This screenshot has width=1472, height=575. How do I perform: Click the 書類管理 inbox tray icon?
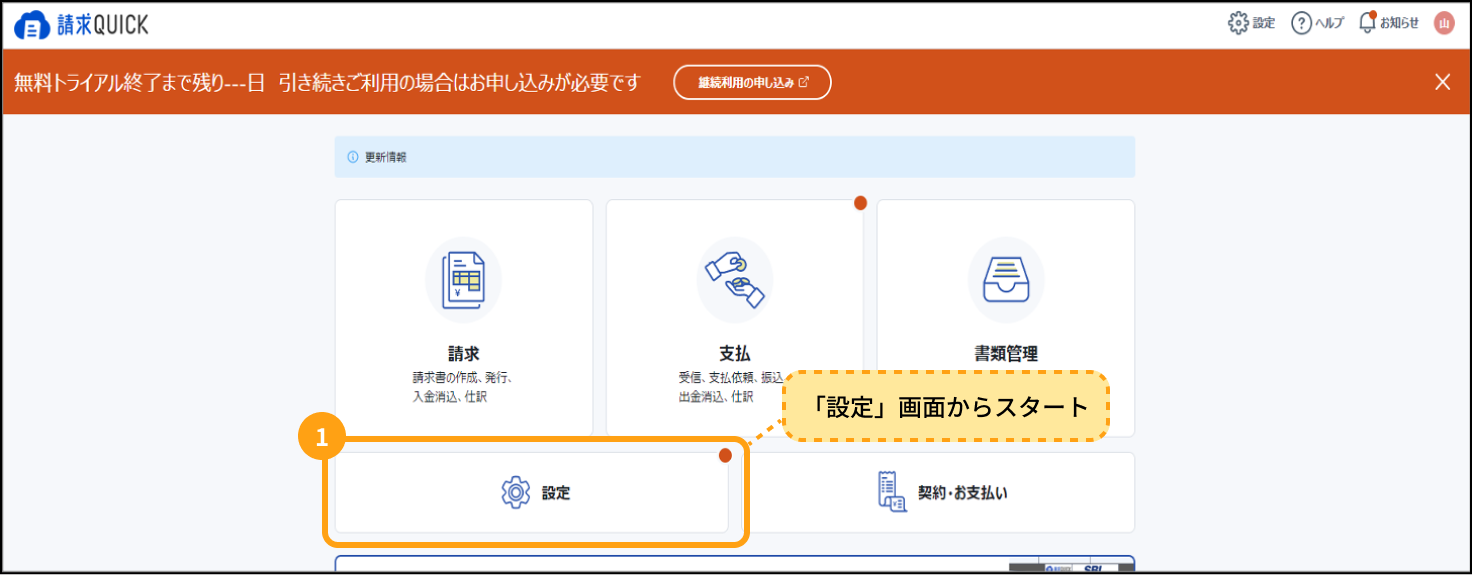click(1006, 280)
